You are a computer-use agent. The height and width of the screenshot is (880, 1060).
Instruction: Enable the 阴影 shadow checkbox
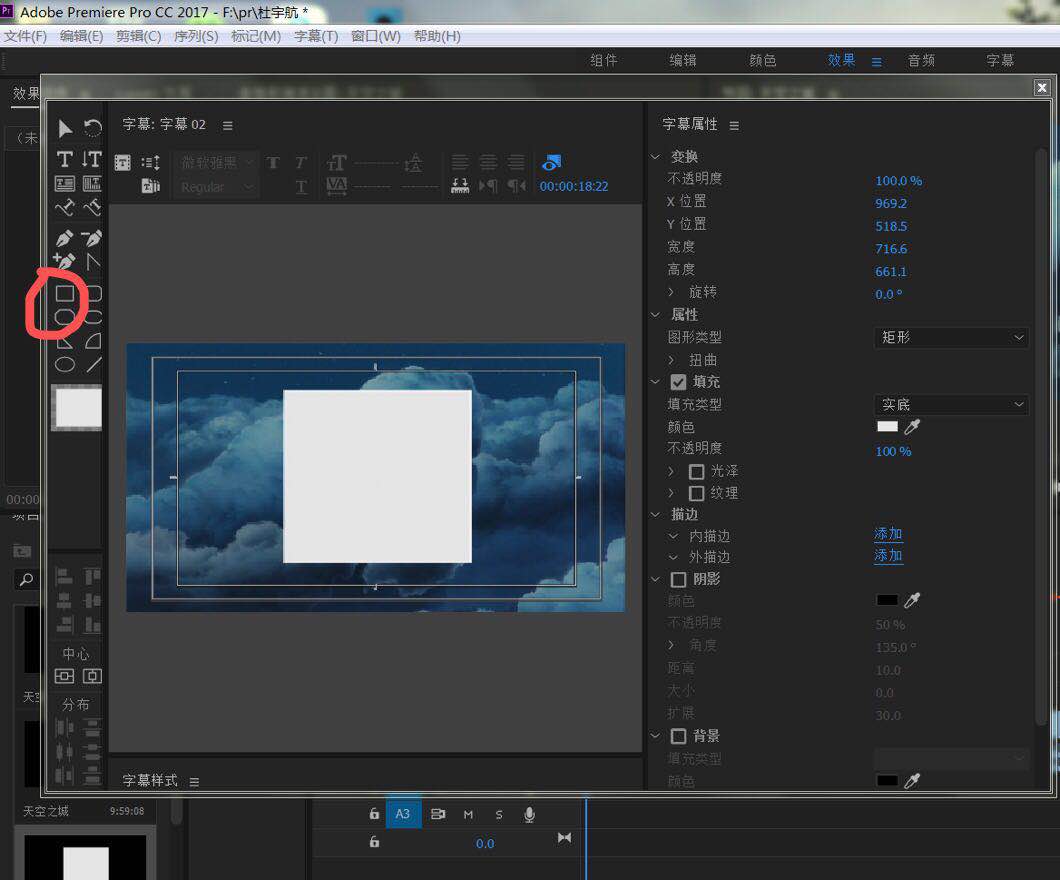click(x=678, y=580)
